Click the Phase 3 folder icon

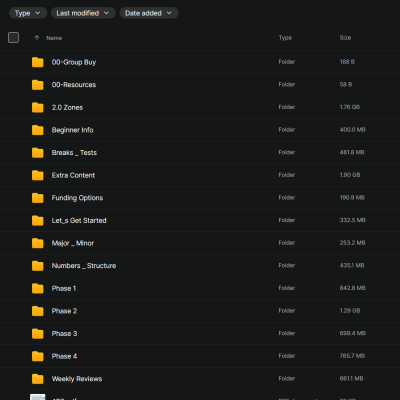(38, 334)
